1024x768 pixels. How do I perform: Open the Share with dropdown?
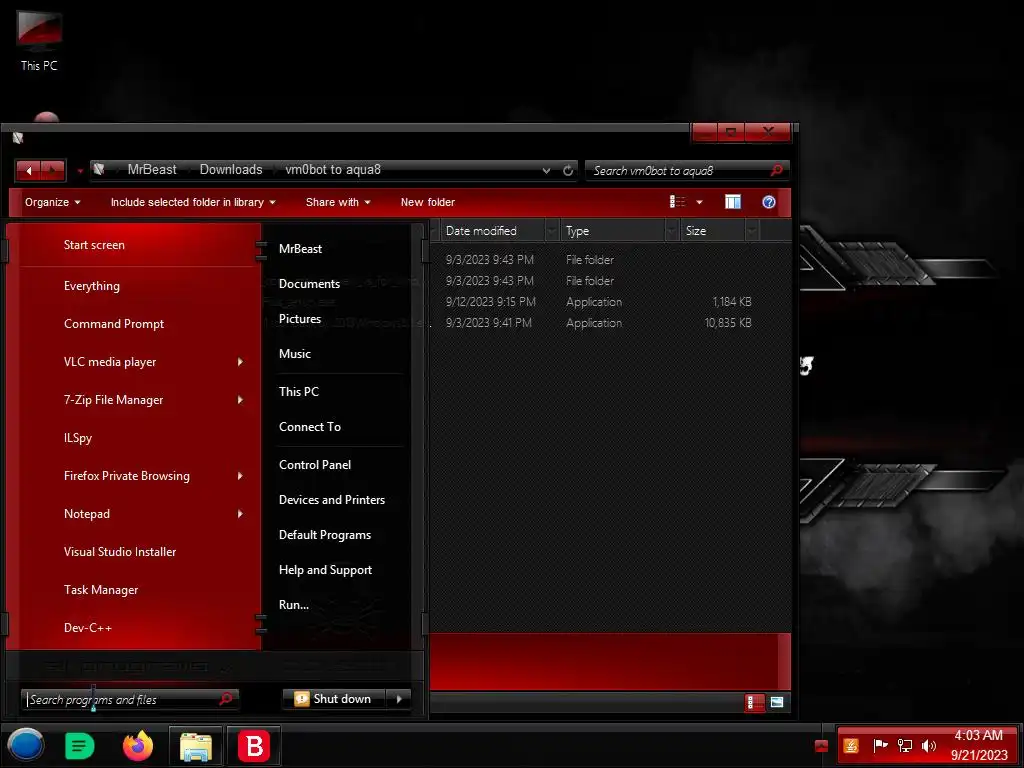click(x=338, y=202)
